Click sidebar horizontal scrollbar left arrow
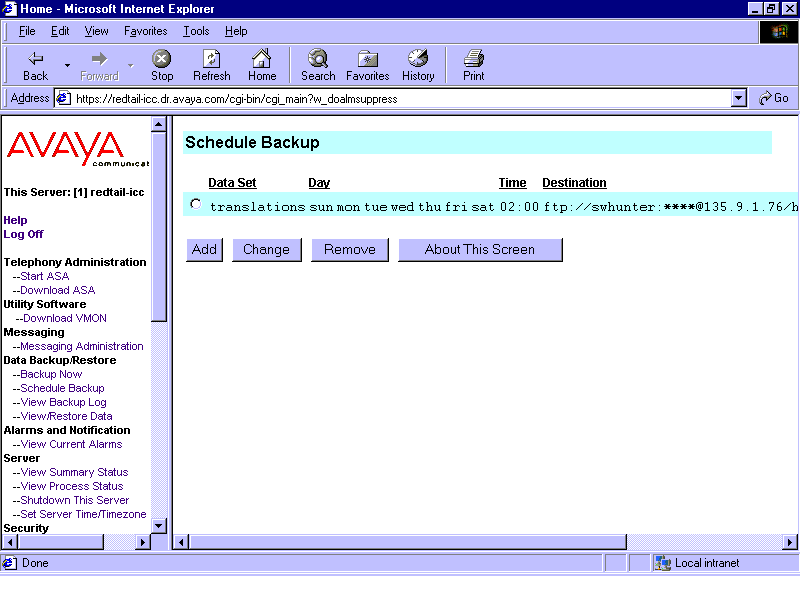This screenshot has height=600, width=800. coord(10,542)
